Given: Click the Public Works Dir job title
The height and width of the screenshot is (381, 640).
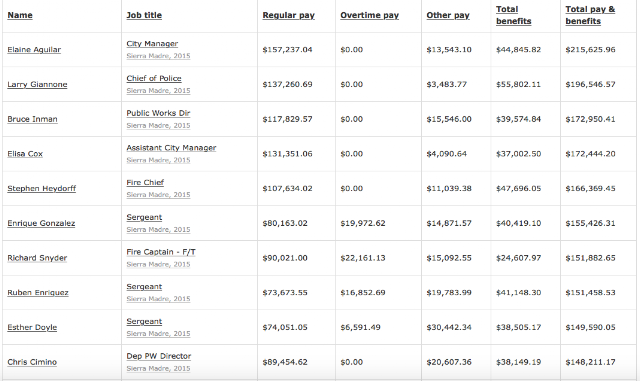Looking at the screenshot, I should pyautogui.click(x=158, y=113).
